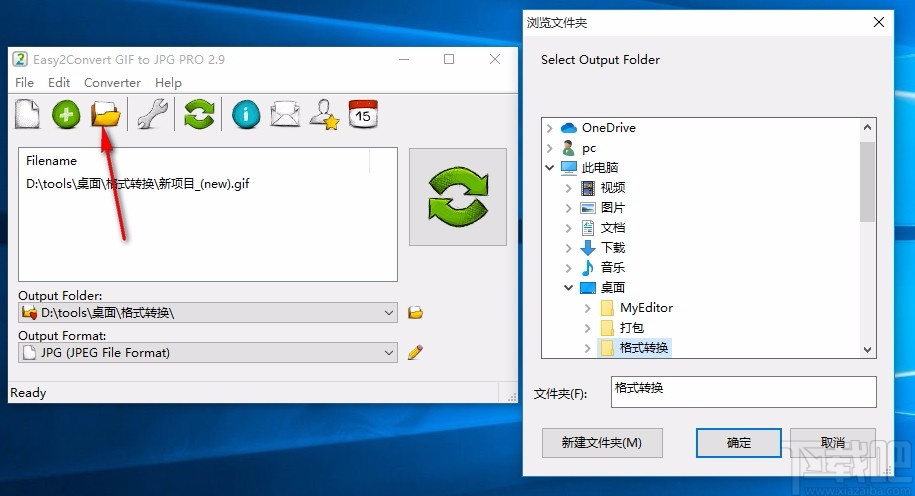Expand the 文档 folder node
915x496 pixels.
point(568,228)
